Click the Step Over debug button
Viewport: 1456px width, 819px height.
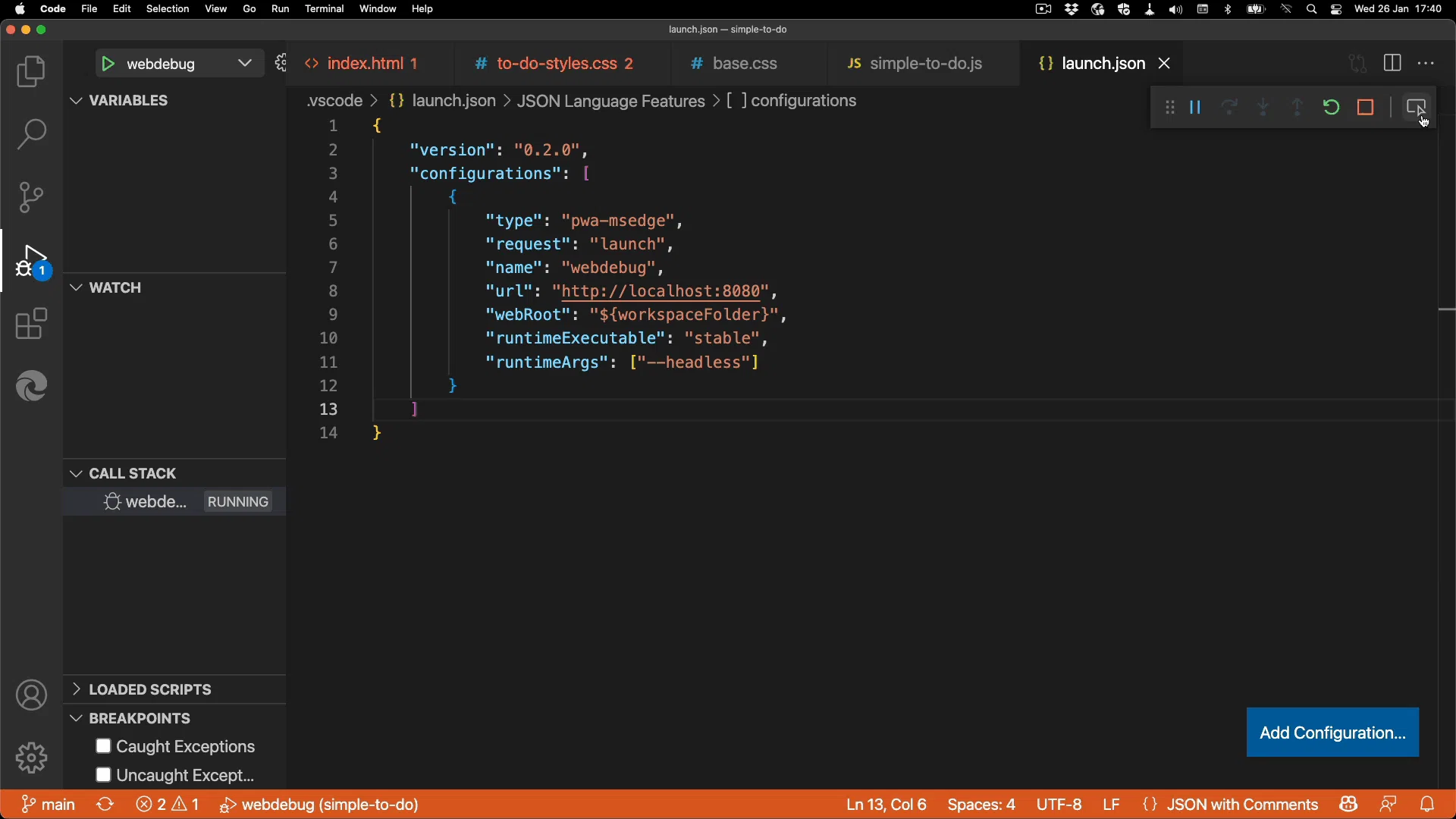(x=1230, y=108)
